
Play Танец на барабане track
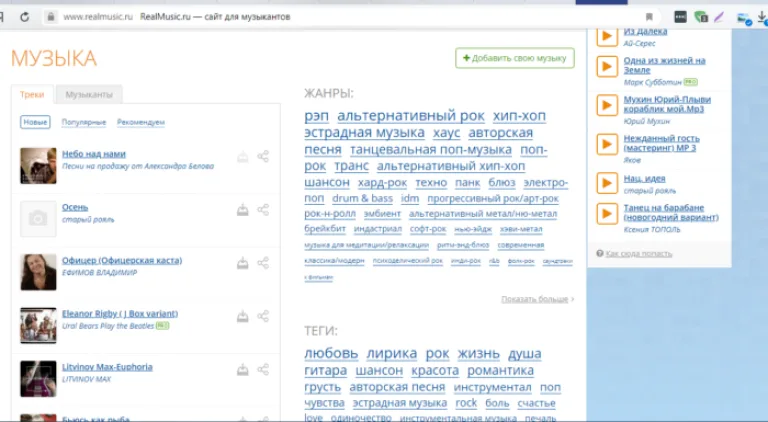click(607, 214)
